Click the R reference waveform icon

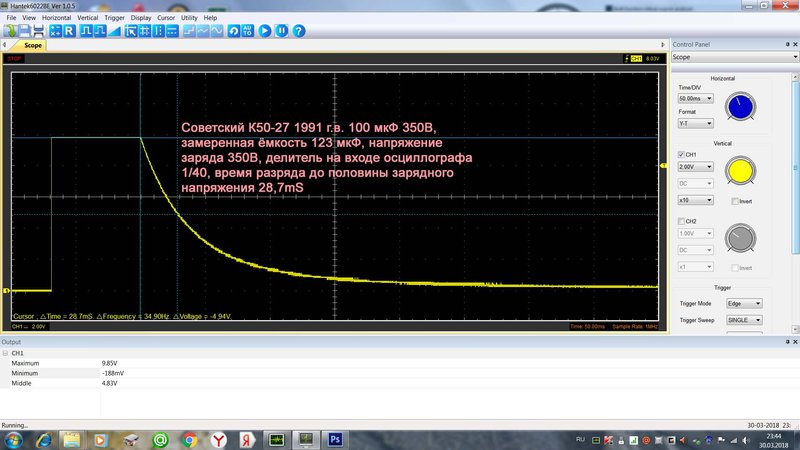point(69,31)
